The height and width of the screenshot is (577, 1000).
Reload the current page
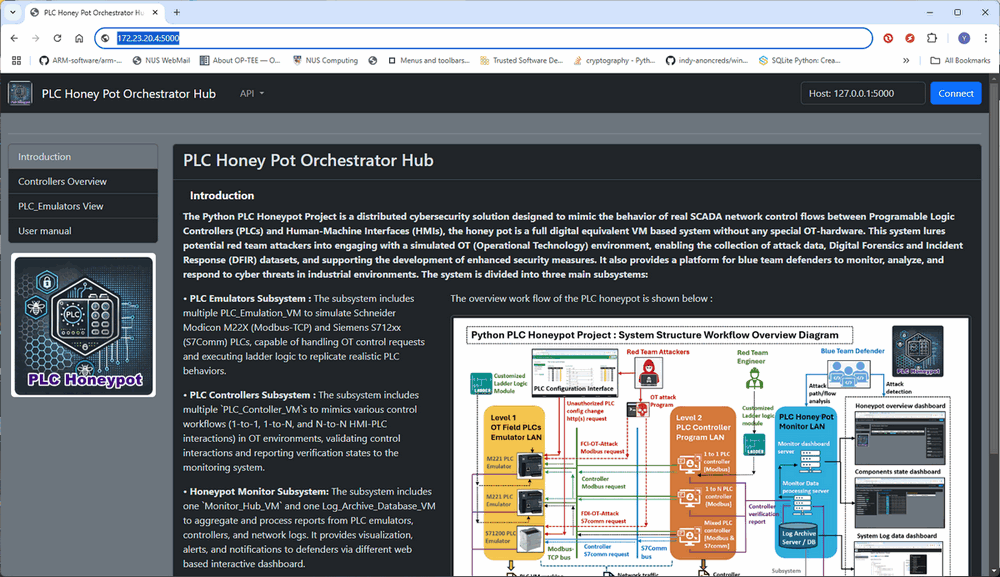[x=57, y=38]
